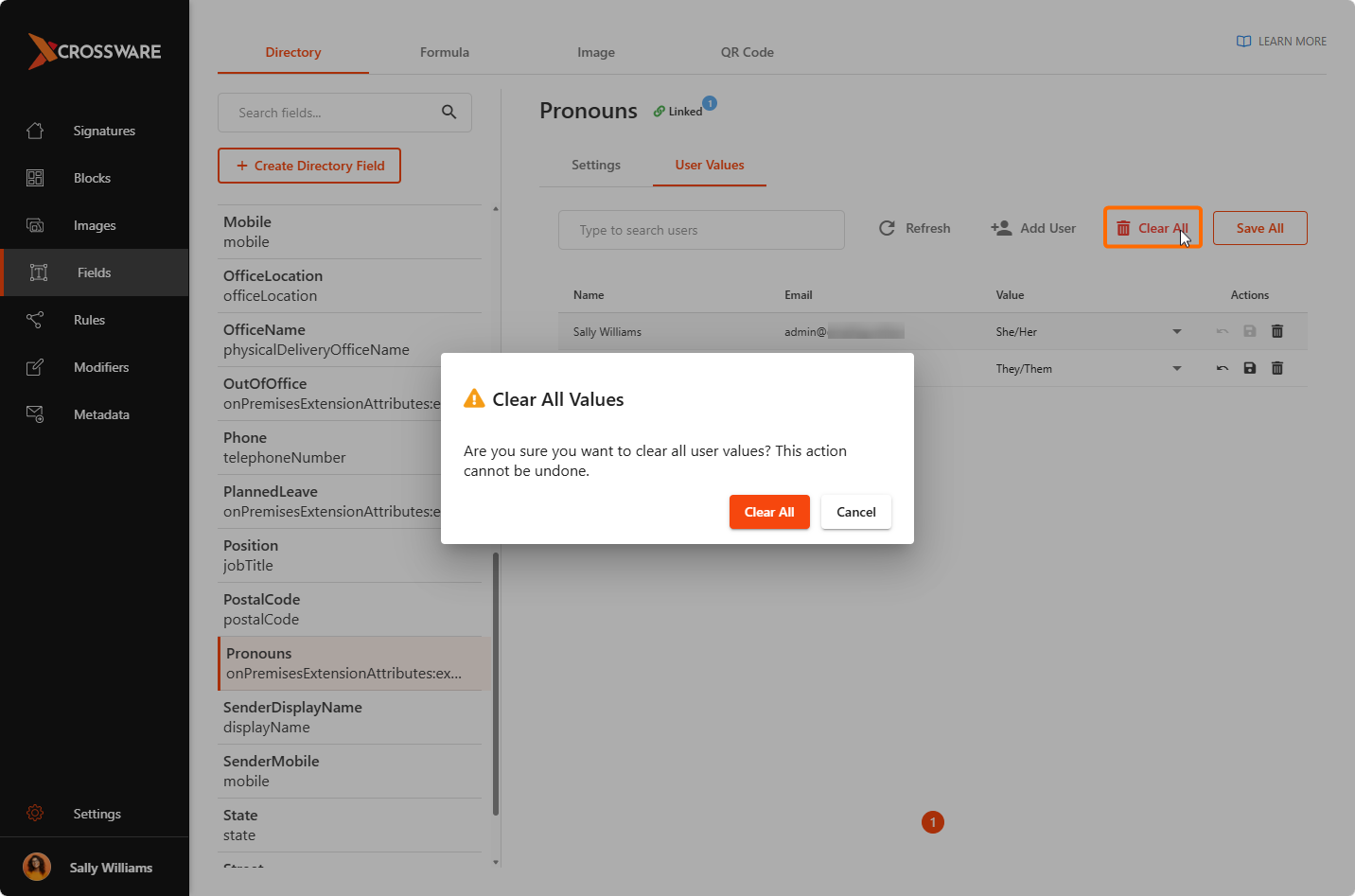1355x896 pixels.
Task: Cancel the Clear All Values dialog
Action: point(856,512)
